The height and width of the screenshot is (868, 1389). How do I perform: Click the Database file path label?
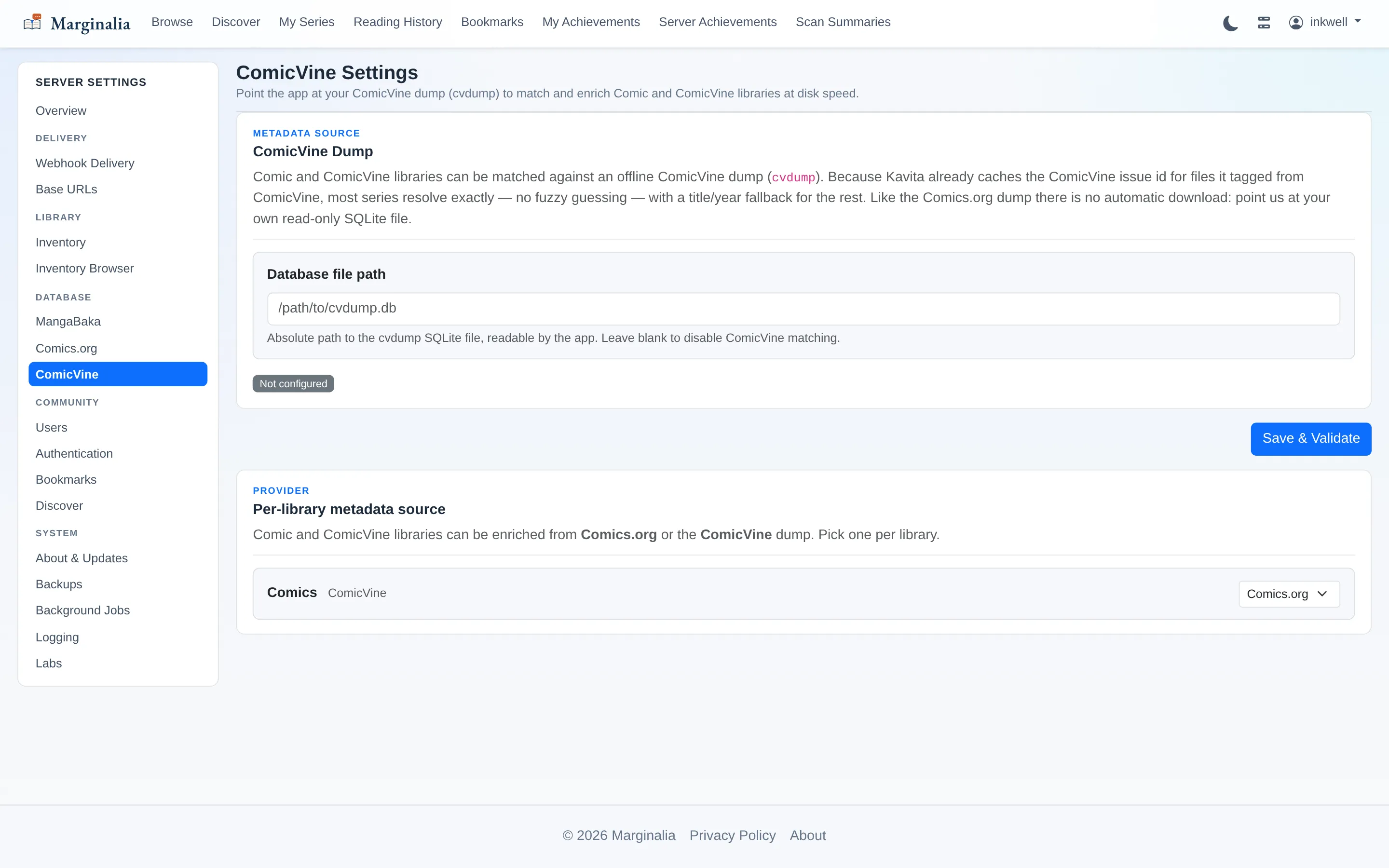[326, 274]
